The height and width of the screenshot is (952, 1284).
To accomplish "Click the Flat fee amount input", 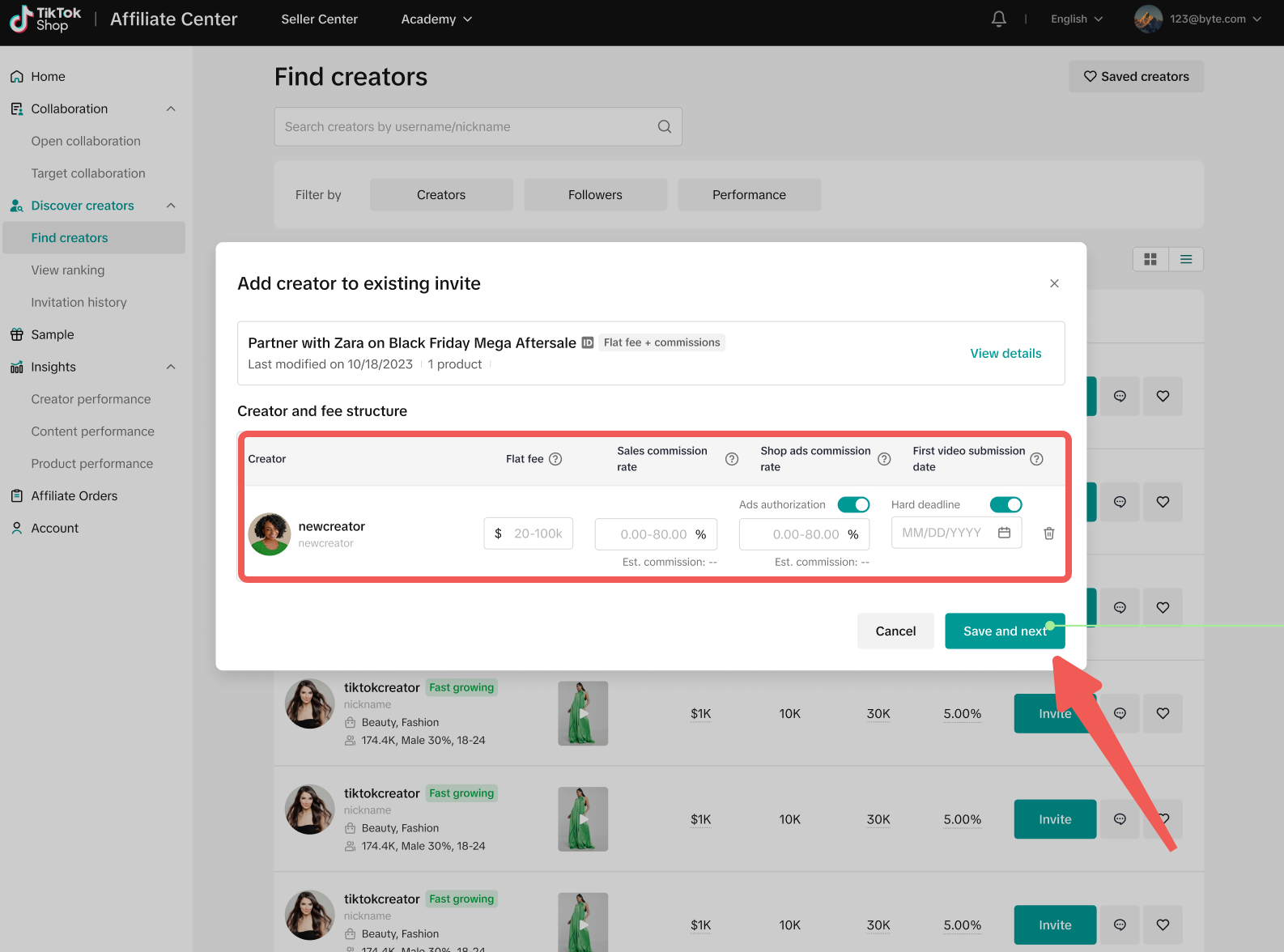I will [x=537, y=533].
